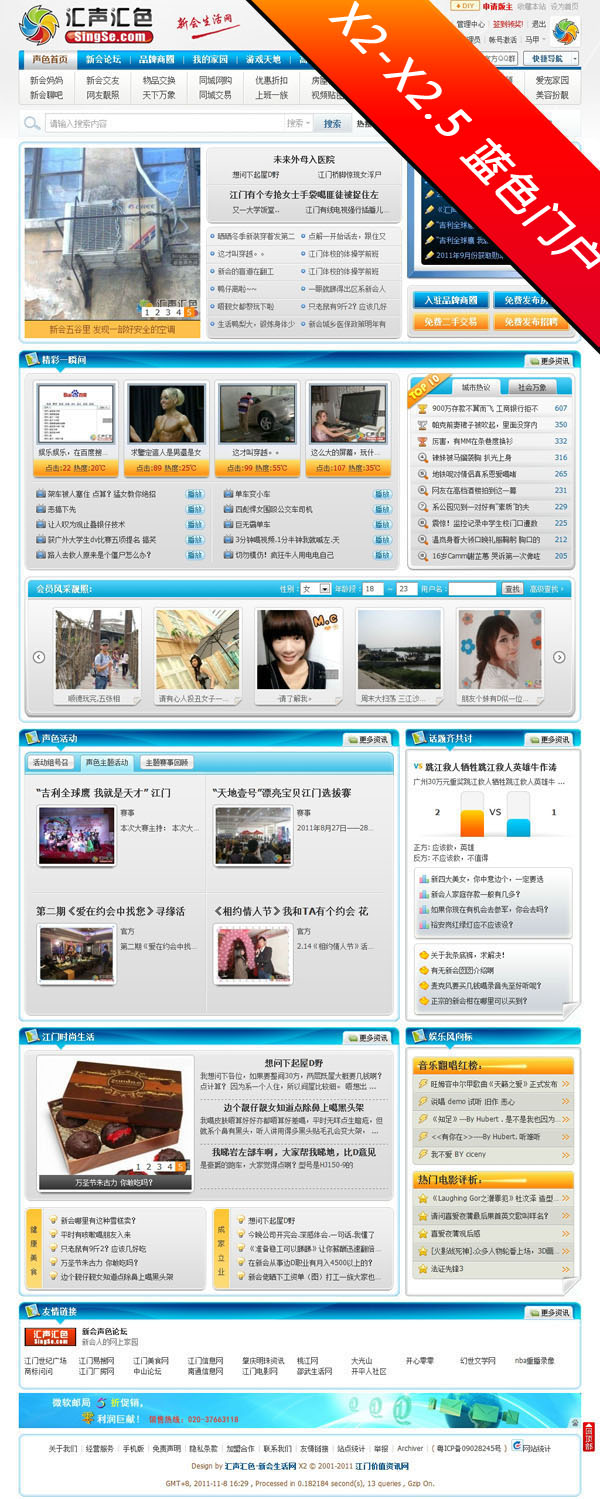Click the 物品交换 sub-navigation link

coord(159,80)
